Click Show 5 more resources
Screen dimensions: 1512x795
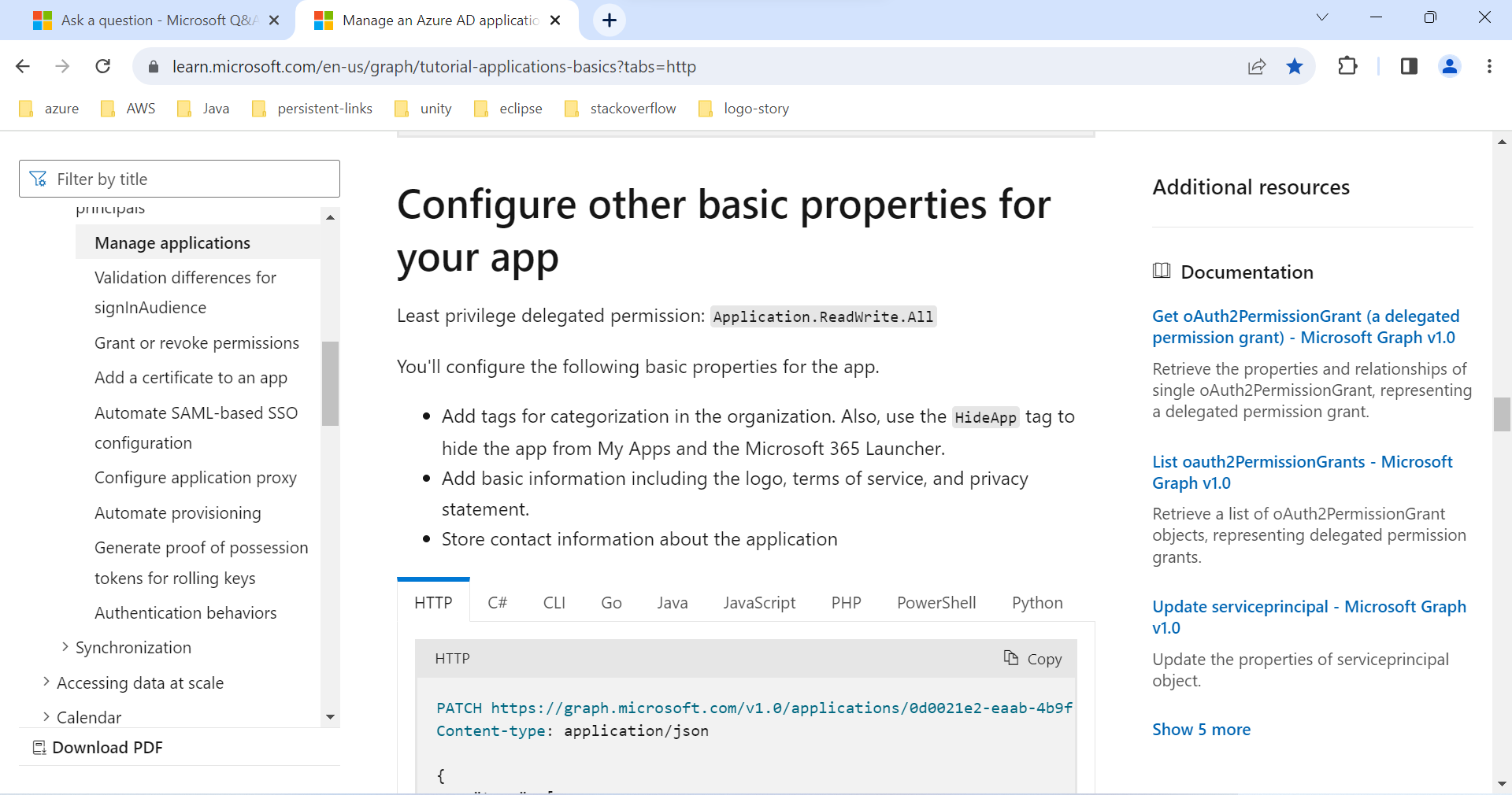(x=1201, y=730)
